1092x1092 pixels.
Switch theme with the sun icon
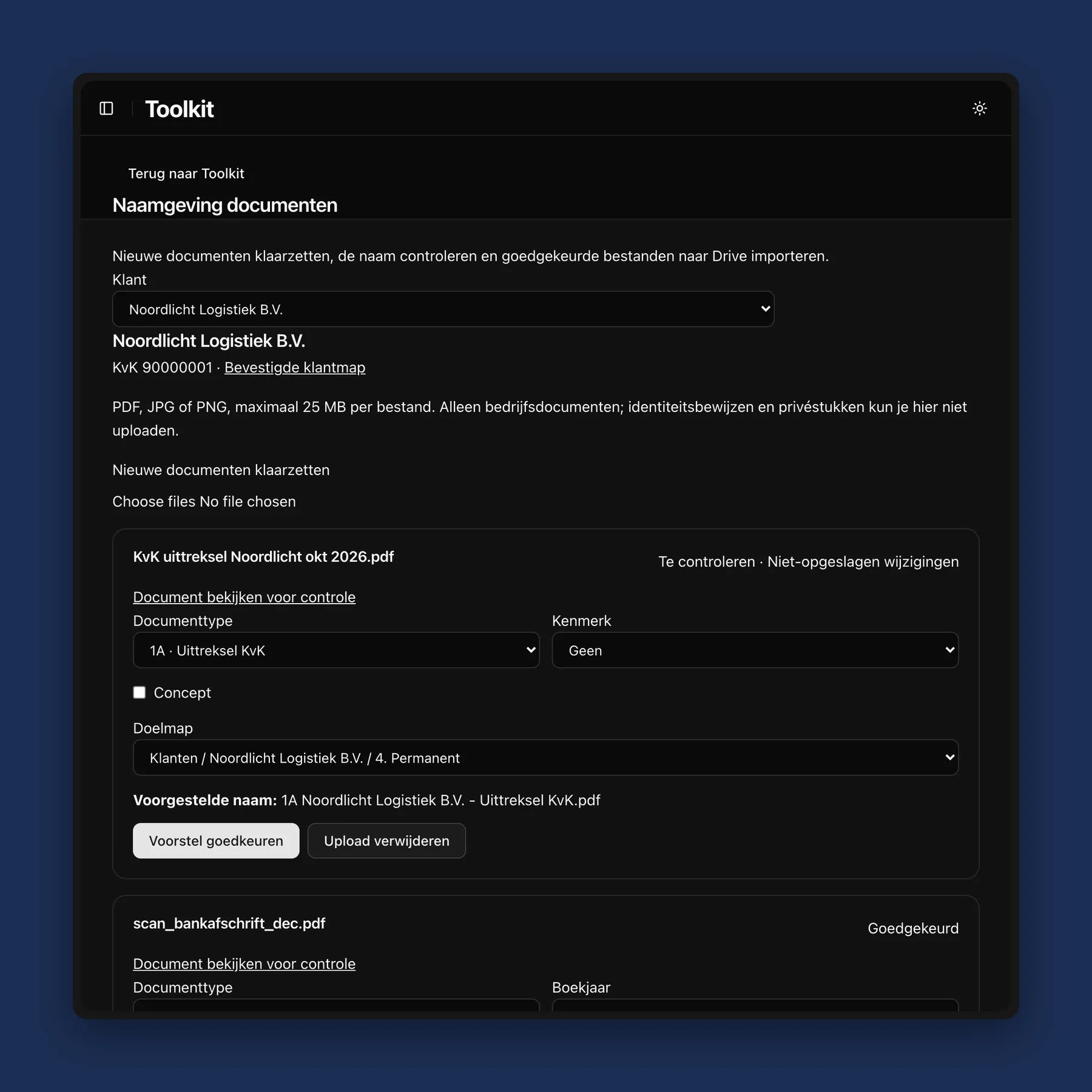click(x=979, y=109)
